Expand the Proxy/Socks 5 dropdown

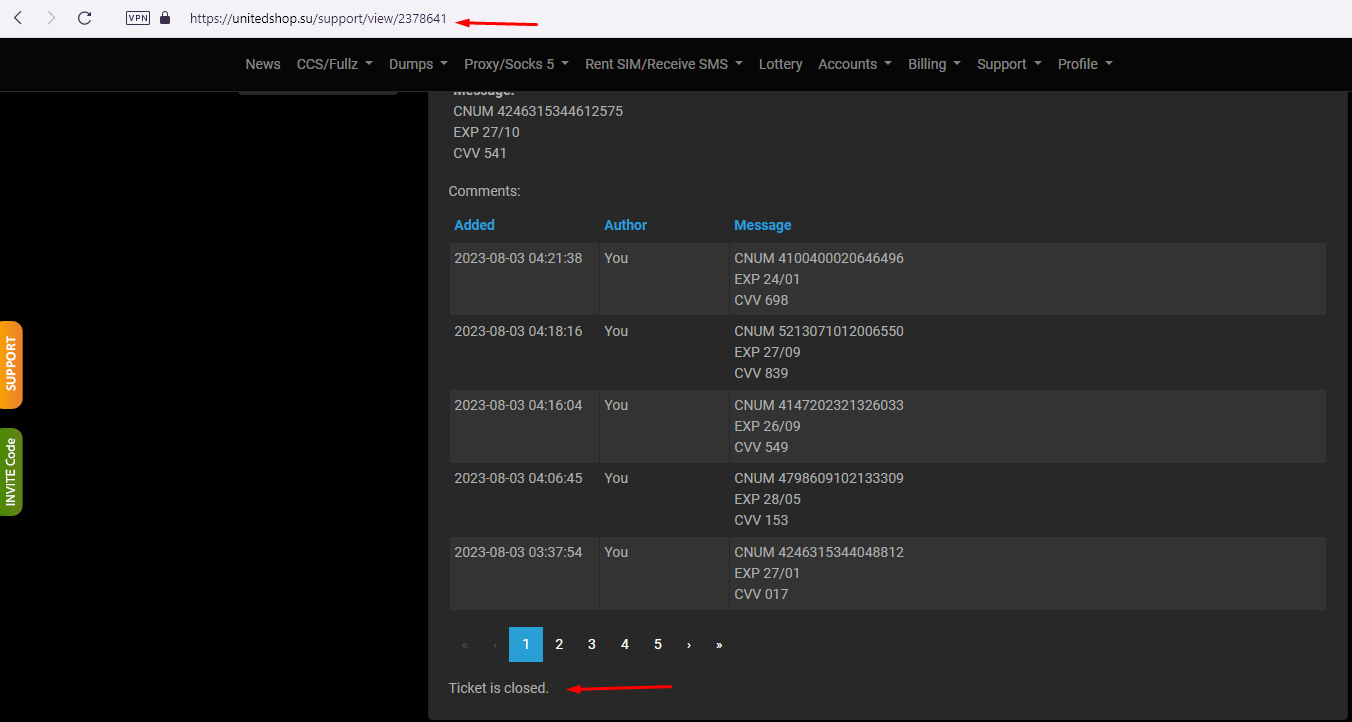[516, 64]
